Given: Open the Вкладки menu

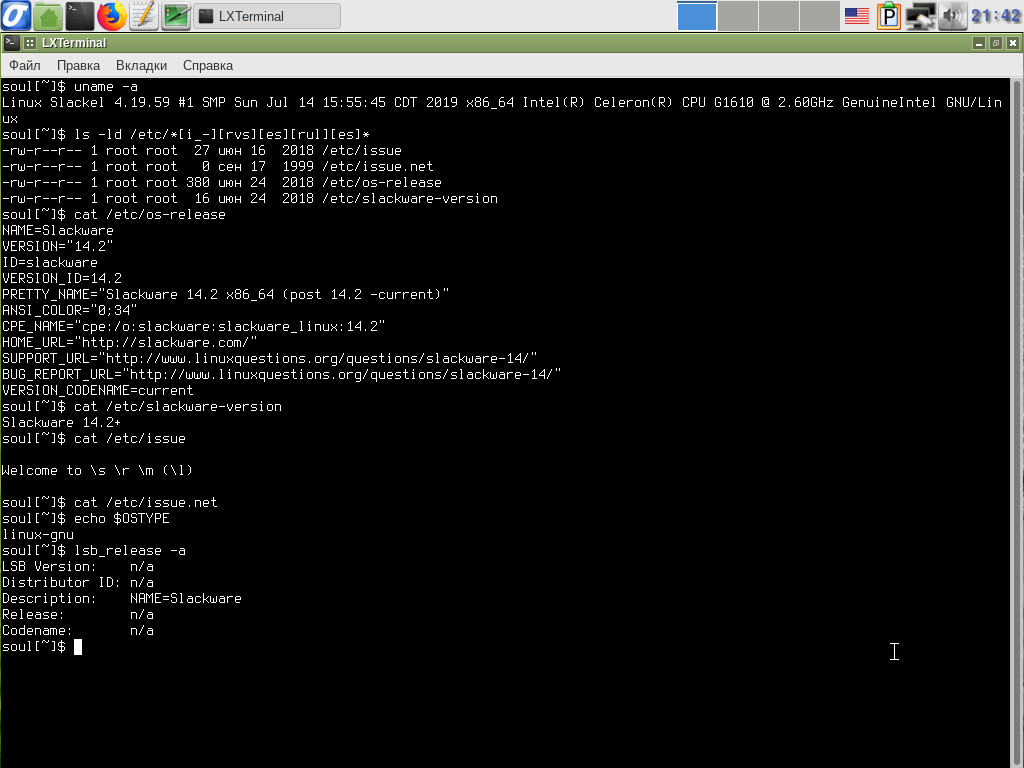Looking at the screenshot, I should click(141, 65).
